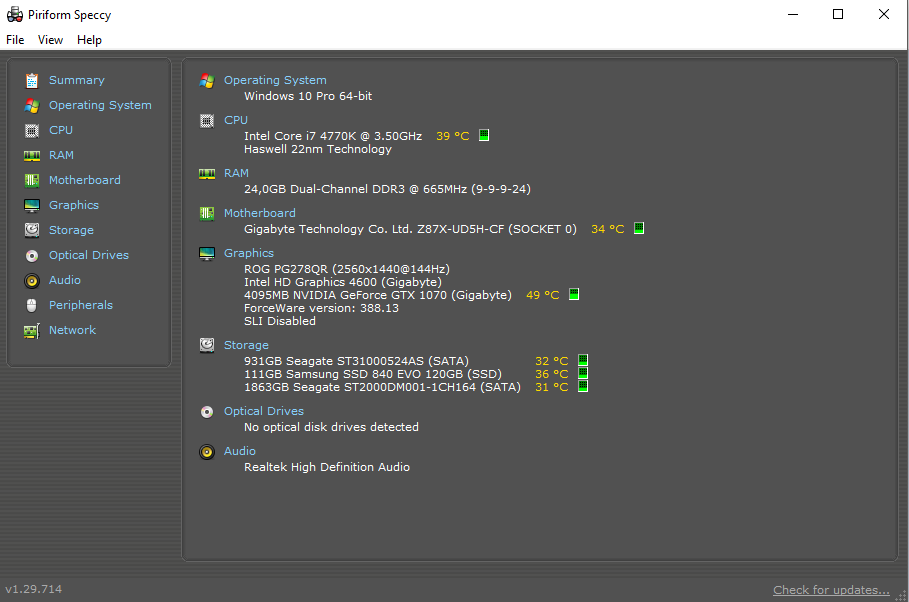Click the Check for updates link
This screenshot has width=909, height=602.
tap(830, 589)
